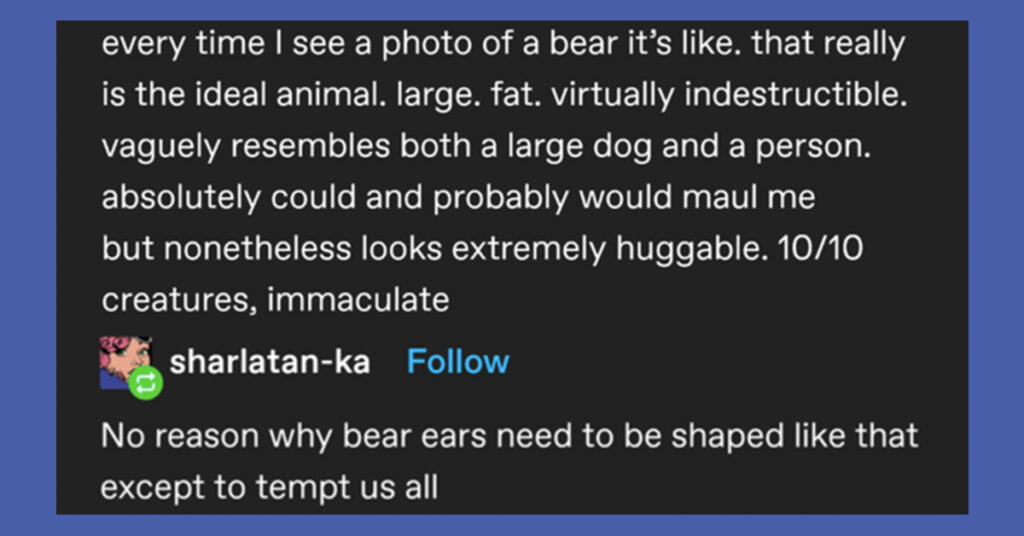Click the line starting "every time I see"
Image resolution: width=1024 pixels, height=536 pixels.
504,44
